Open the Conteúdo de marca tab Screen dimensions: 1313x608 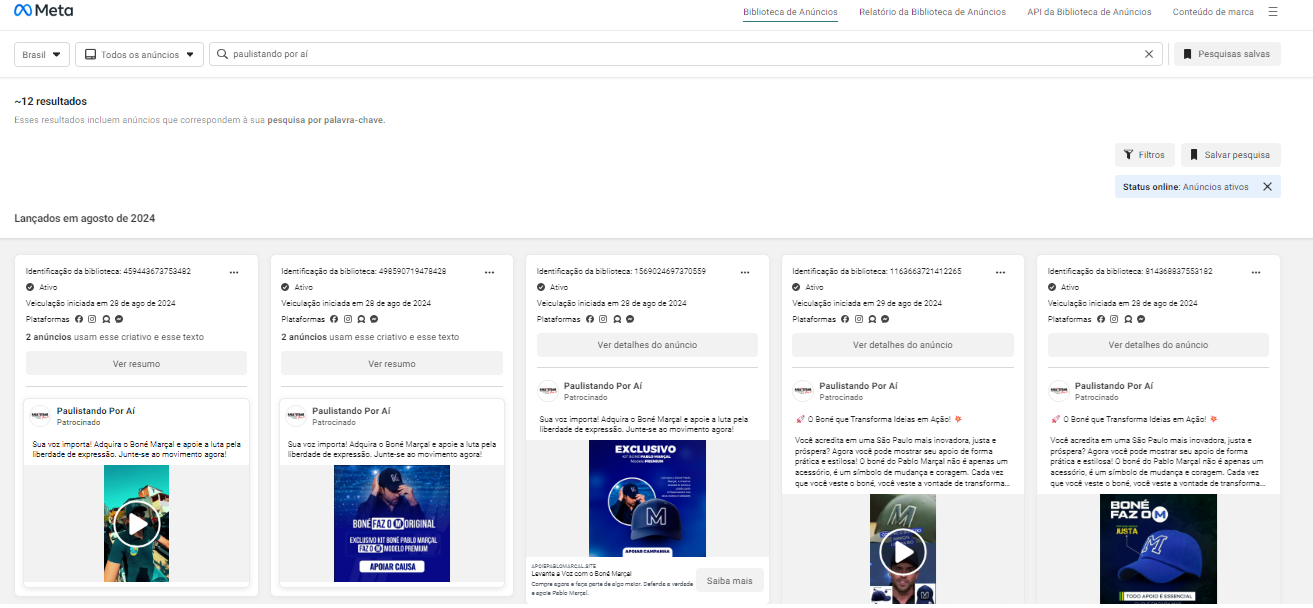point(1213,12)
